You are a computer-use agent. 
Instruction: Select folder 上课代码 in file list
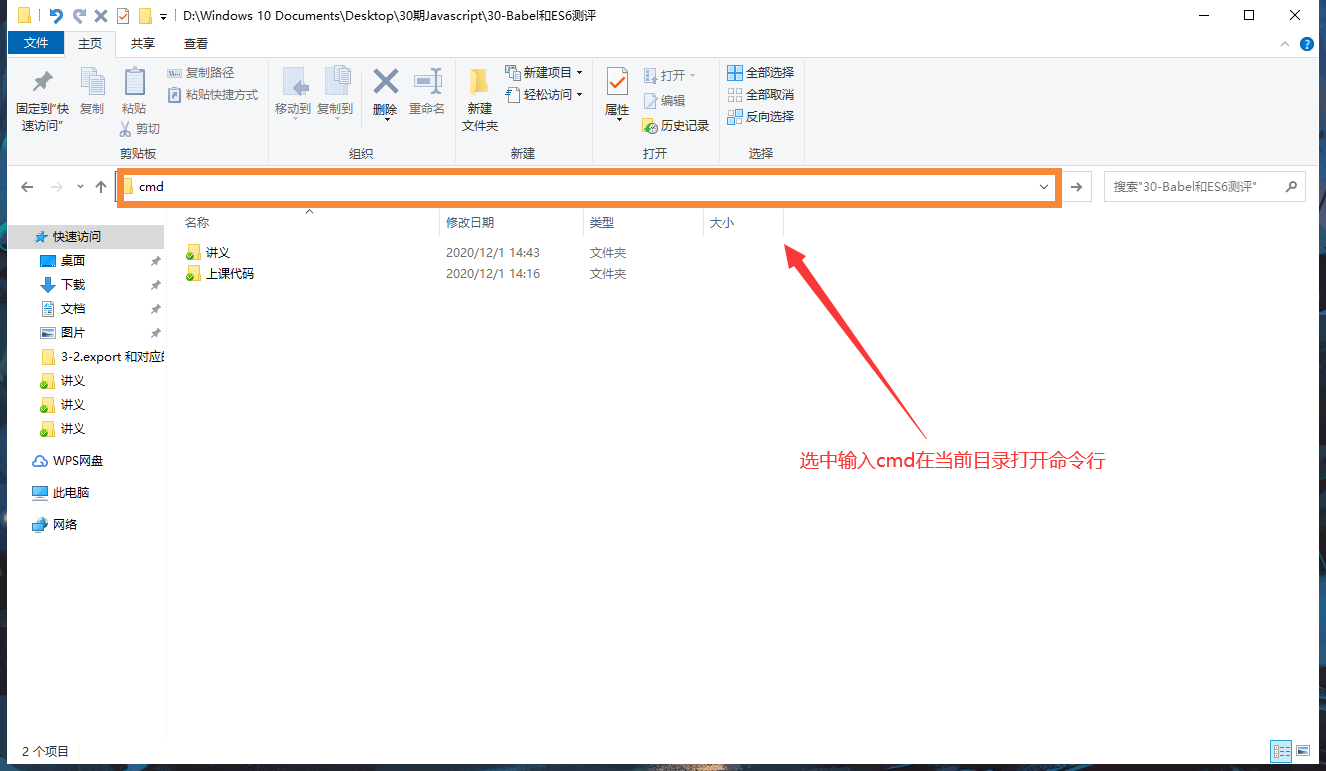coord(220,274)
